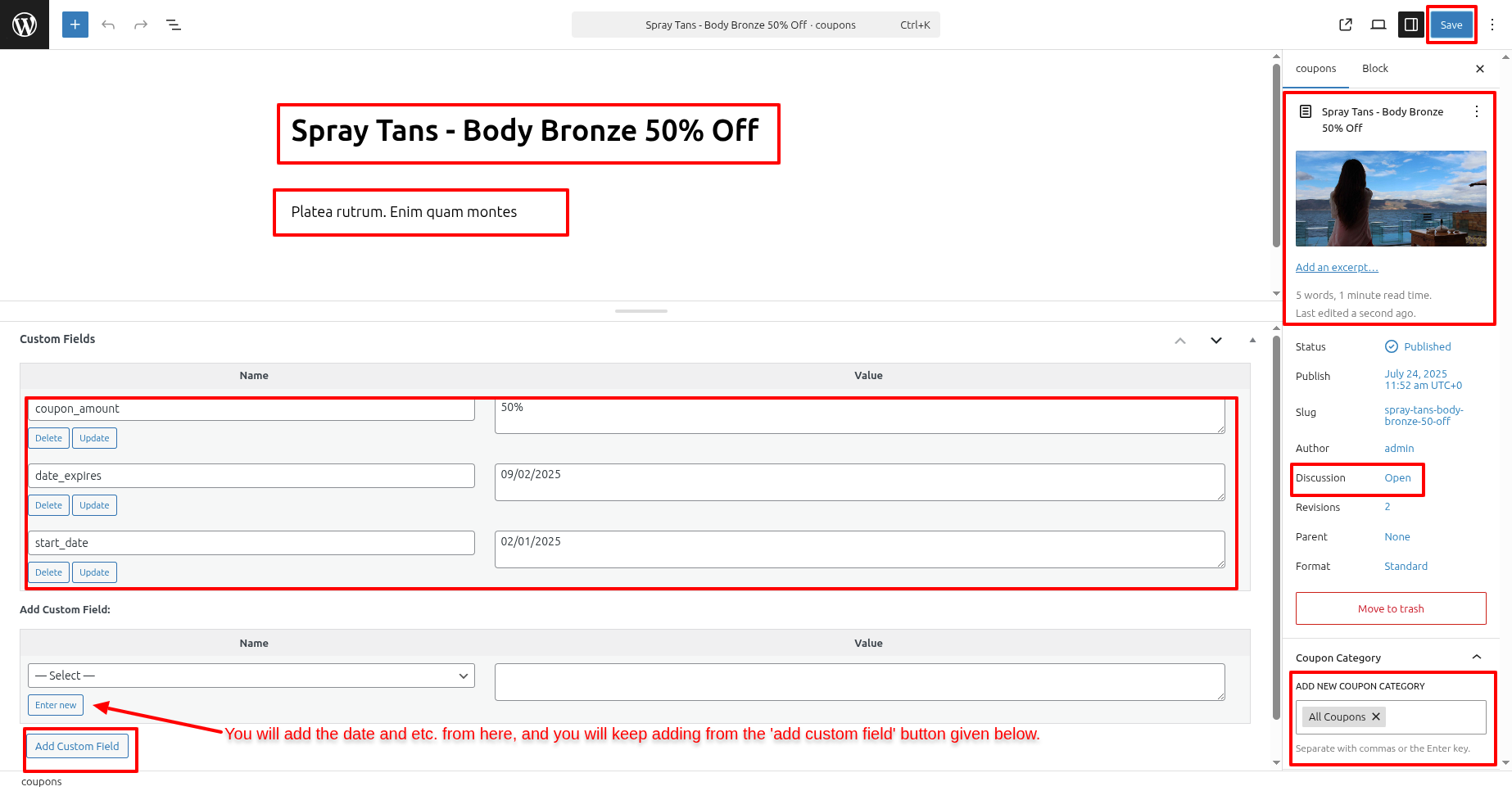Switch to the Block tab
The height and width of the screenshot is (791, 1512).
pyautogui.click(x=1375, y=69)
